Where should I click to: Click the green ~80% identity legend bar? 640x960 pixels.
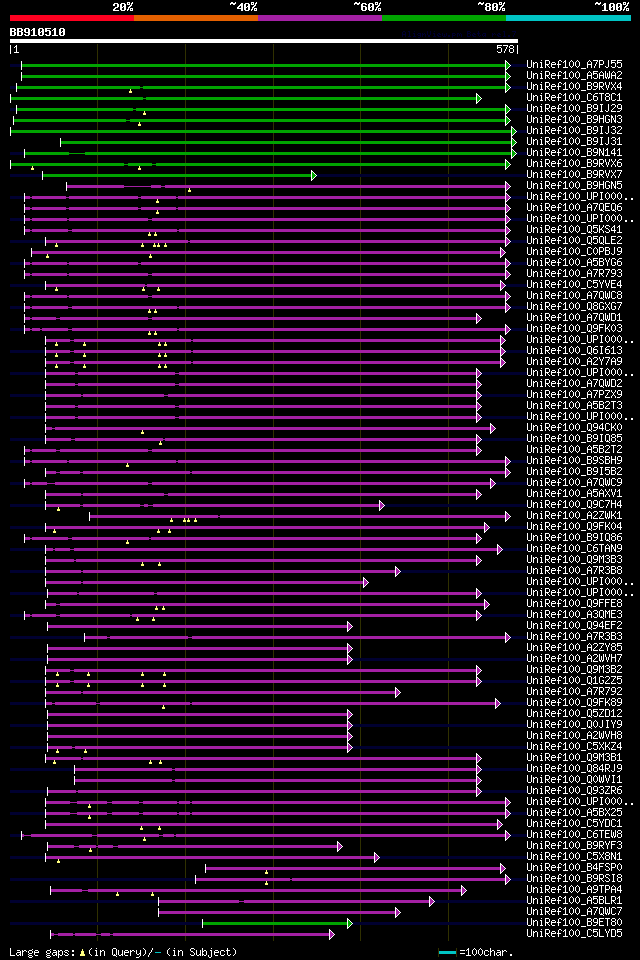444,18
